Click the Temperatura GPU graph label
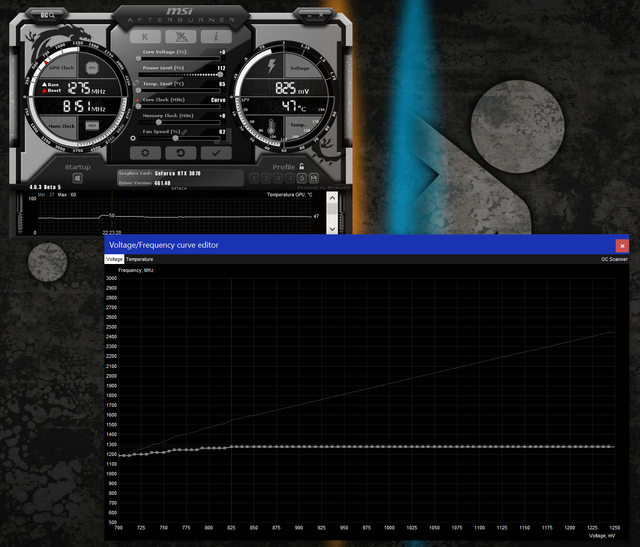 click(289, 195)
